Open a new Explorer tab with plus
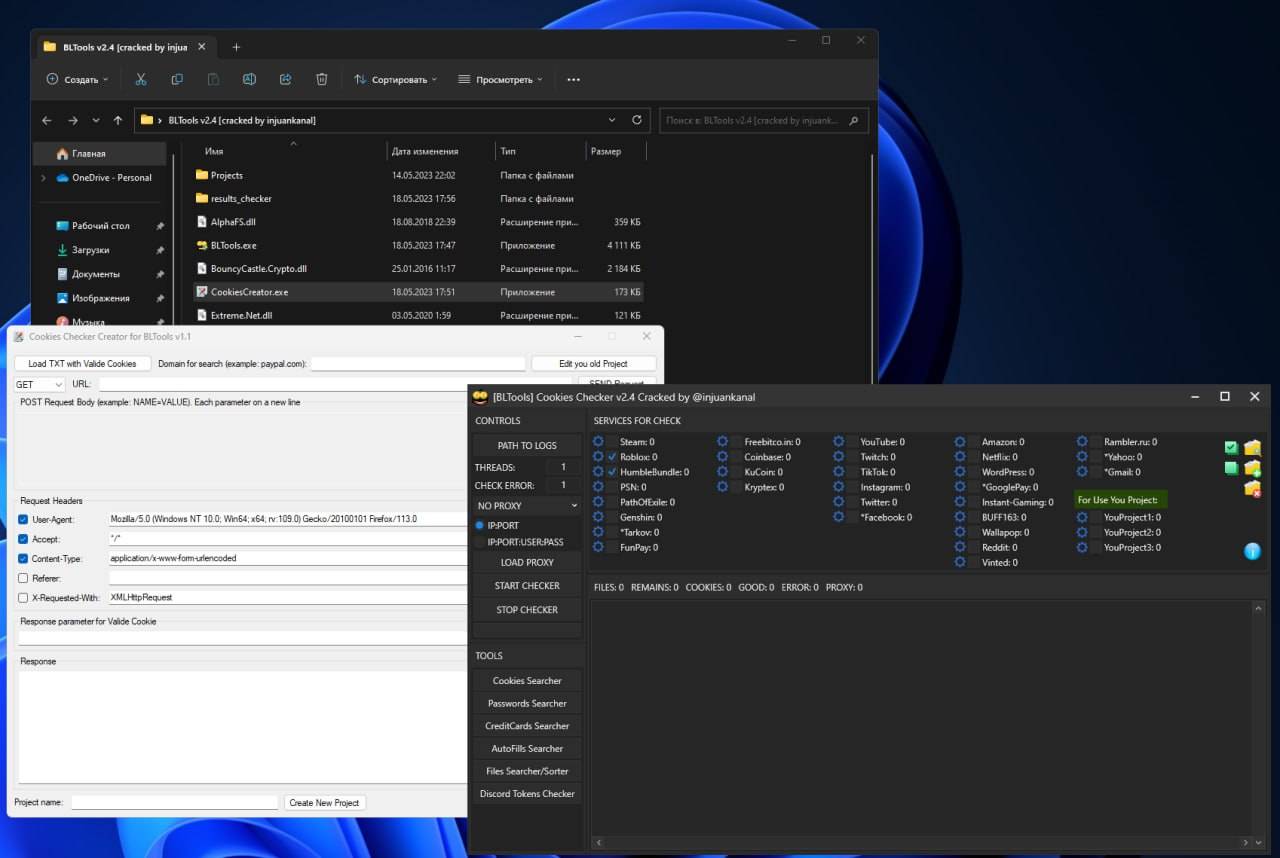1280x858 pixels. click(236, 47)
